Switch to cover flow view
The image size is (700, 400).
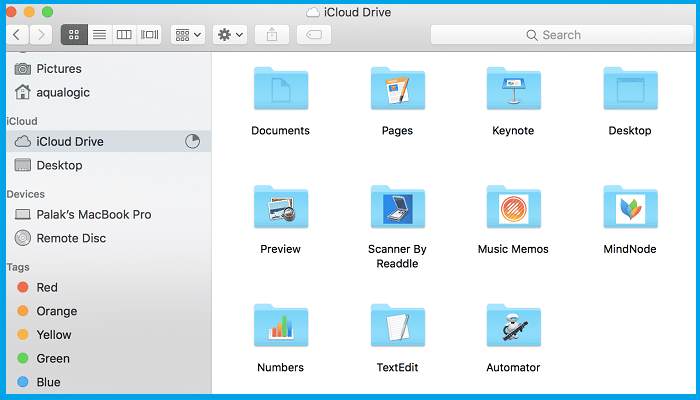[x=149, y=34]
